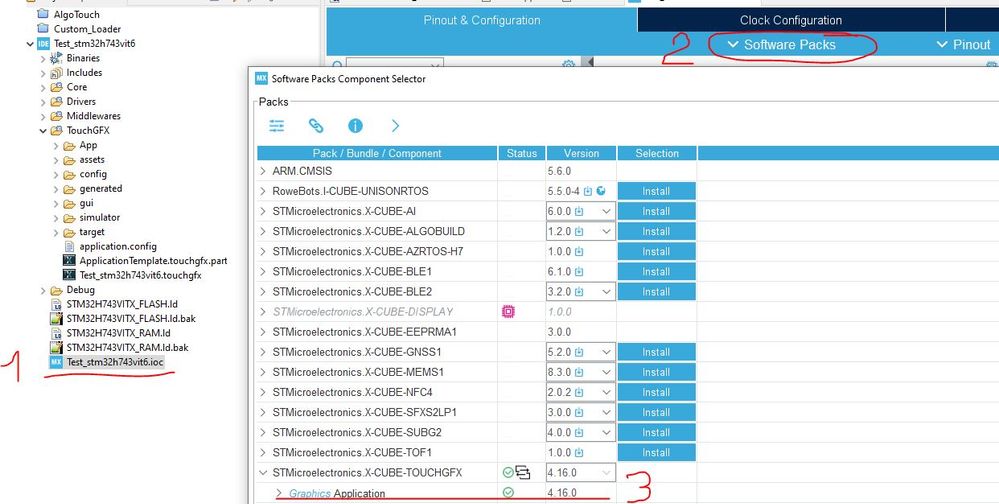
Task: Select Test_stm32h743vit6.touchgfx file
Action: [140, 275]
